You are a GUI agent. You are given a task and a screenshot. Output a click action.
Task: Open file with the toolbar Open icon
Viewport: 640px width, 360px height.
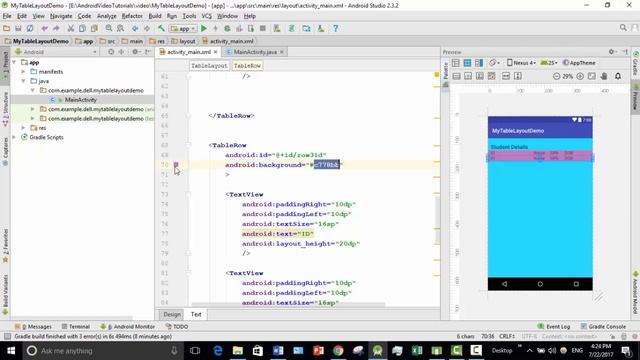click(x=6, y=29)
